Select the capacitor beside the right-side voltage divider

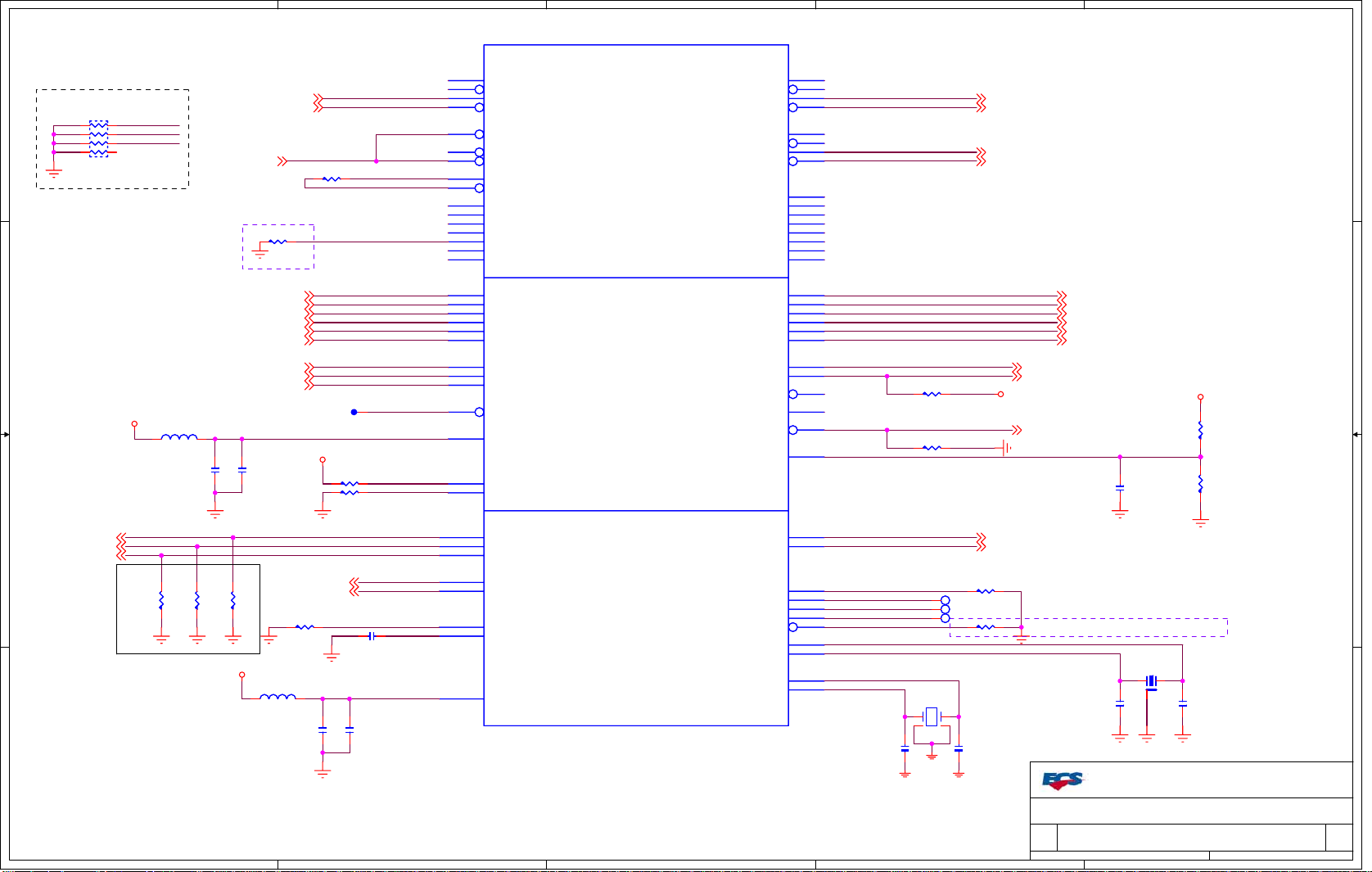pos(1120,487)
